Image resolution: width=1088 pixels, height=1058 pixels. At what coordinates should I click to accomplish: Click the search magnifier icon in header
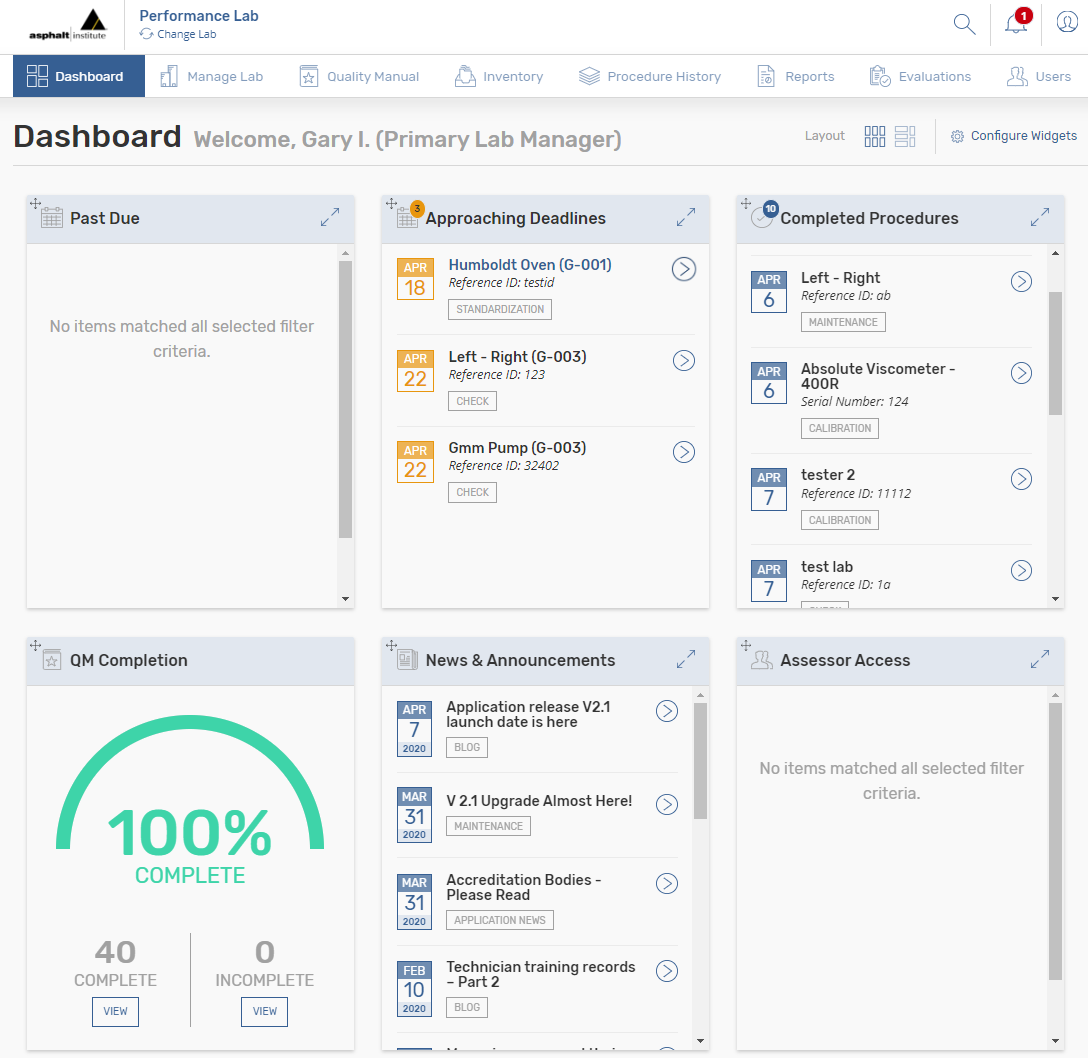coord(964,25)
